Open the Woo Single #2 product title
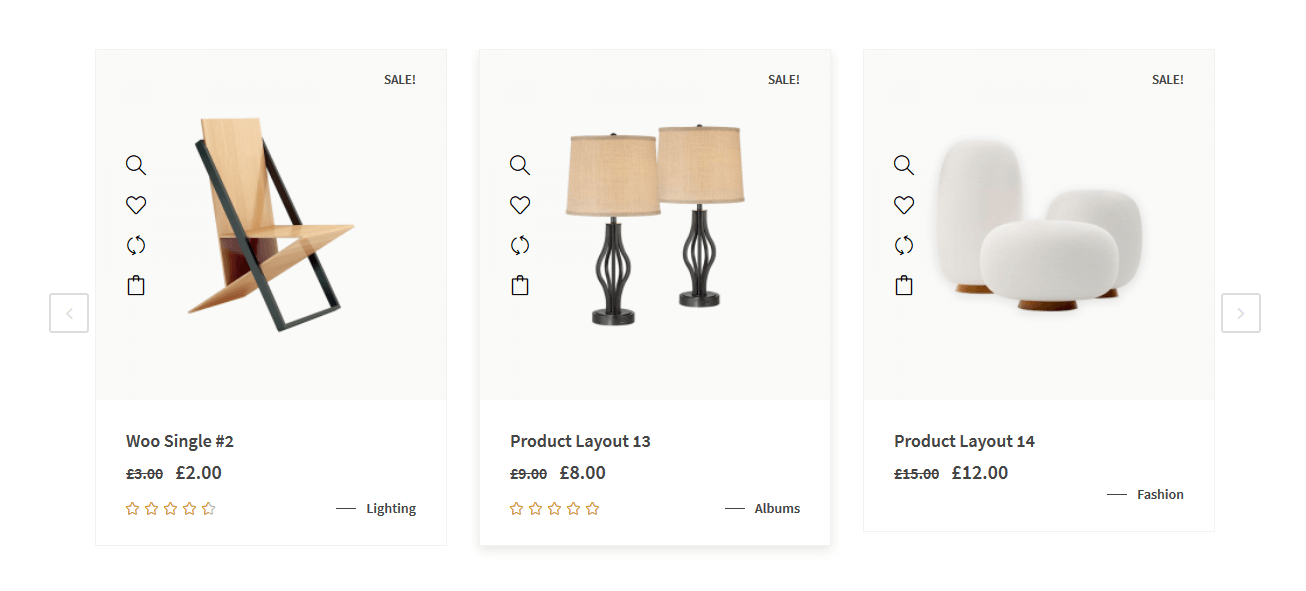The image size is (1306, 591). click(x=180, y=441)
